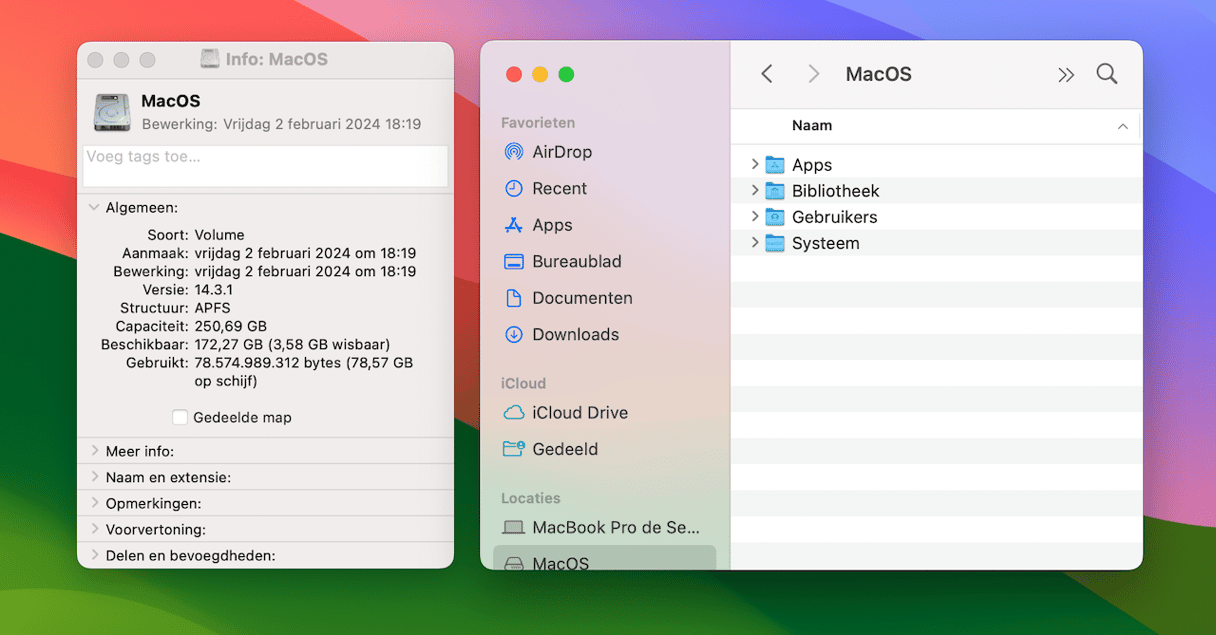Sort by the Naam column header
Viewport: 1216px width, 635px height.
point(812,126)
